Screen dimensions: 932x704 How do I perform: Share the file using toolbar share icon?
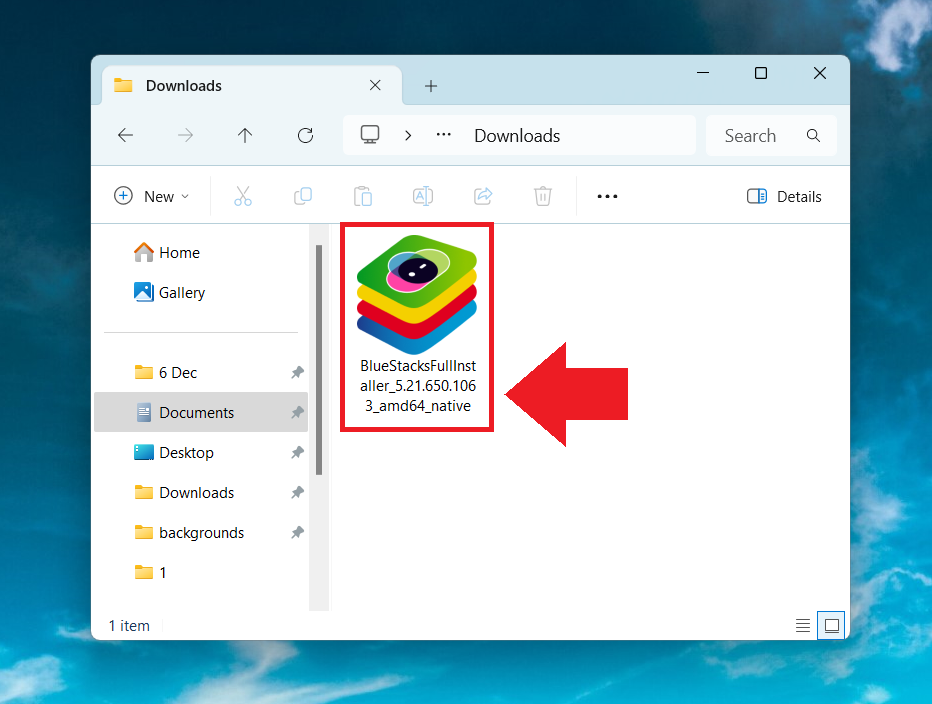[x=483, y=196]
